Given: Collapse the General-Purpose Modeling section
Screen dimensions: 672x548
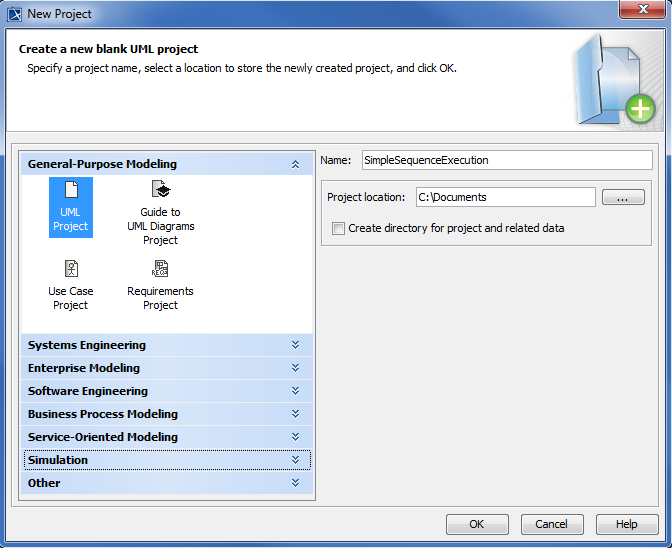Looking at the screenshot, I should [167, 164].
